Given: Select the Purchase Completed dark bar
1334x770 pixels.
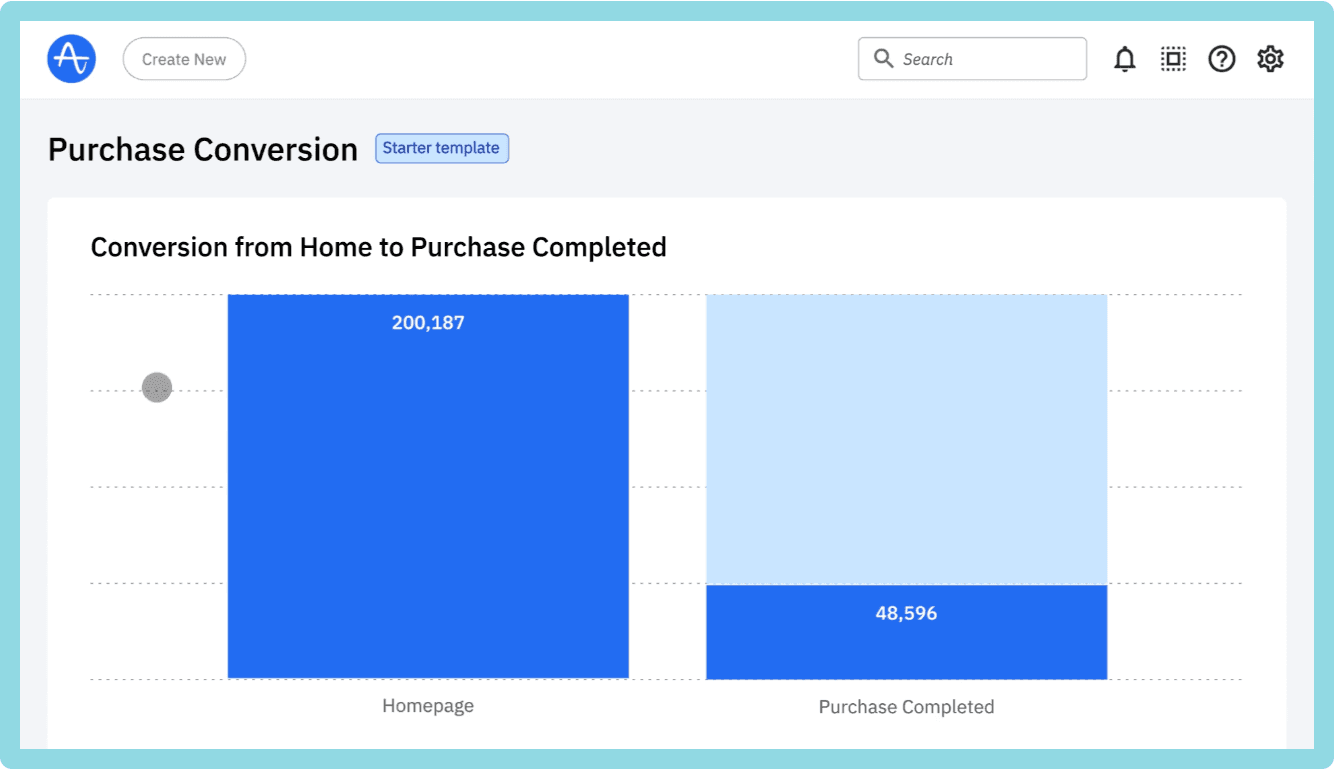Looking at the screenshot, I should 906,630.
